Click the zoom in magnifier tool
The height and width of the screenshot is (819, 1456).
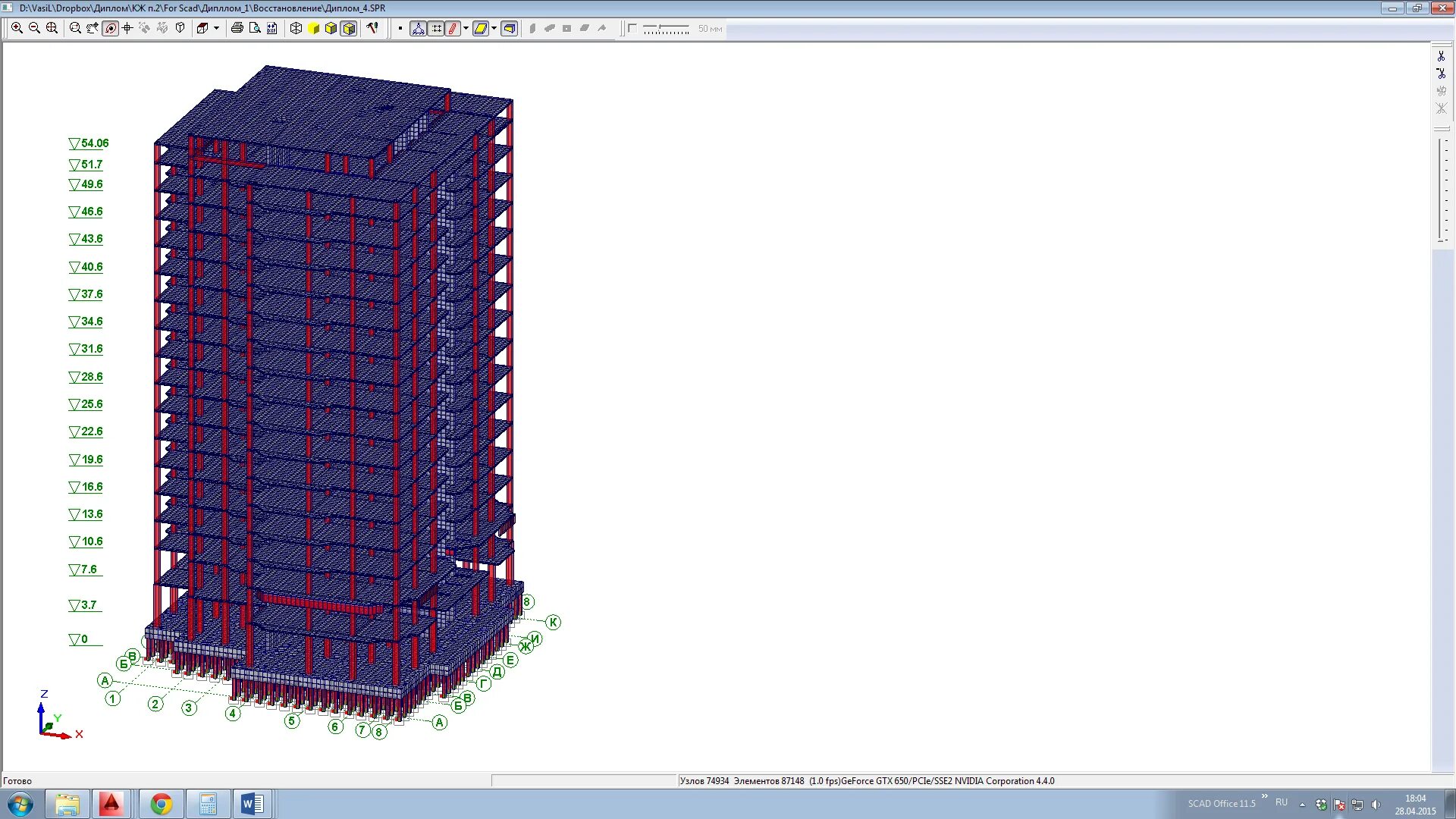17,28
